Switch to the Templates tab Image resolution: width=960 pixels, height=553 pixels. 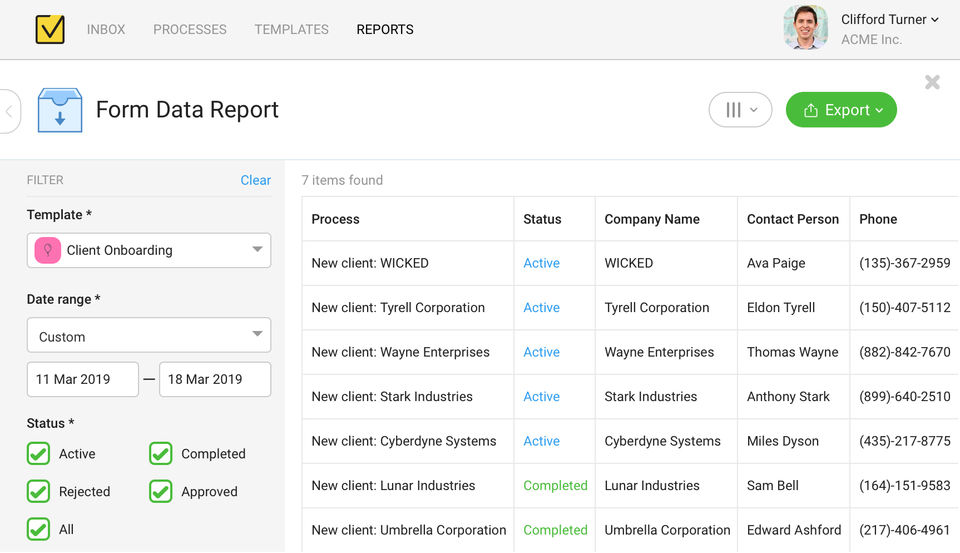[292, 29]
